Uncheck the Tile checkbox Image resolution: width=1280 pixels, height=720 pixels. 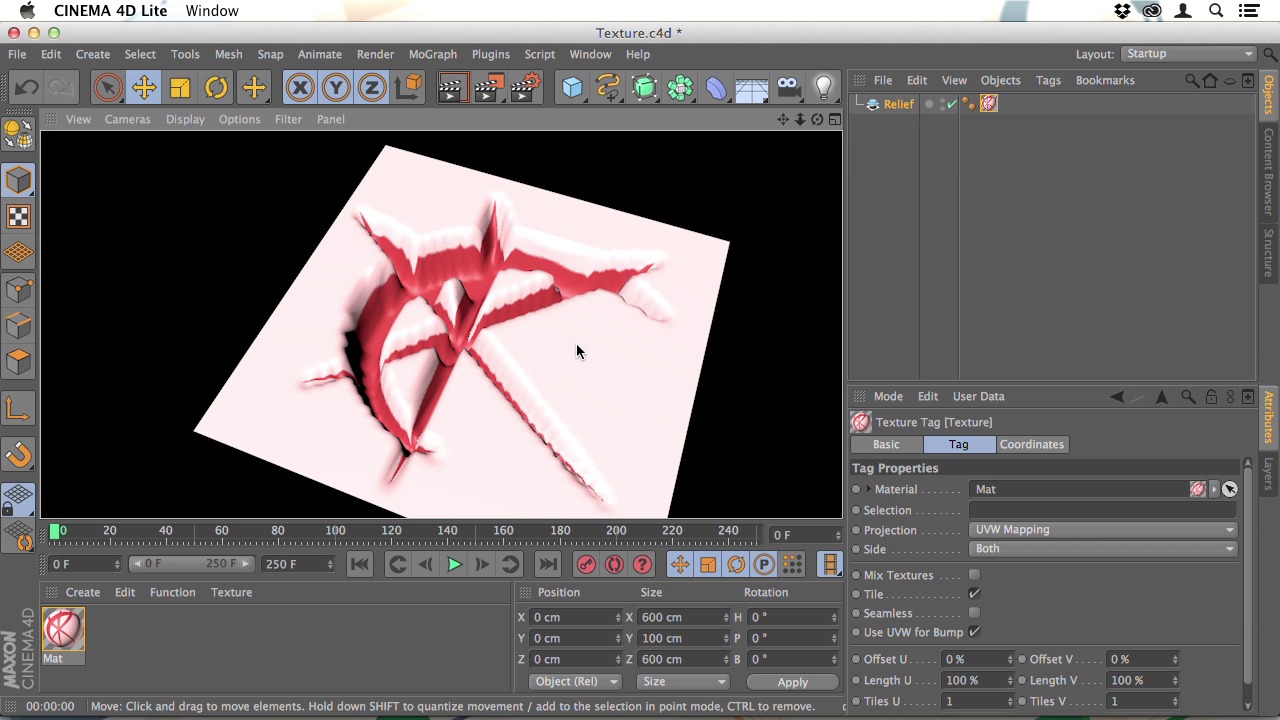coord(974,594)
